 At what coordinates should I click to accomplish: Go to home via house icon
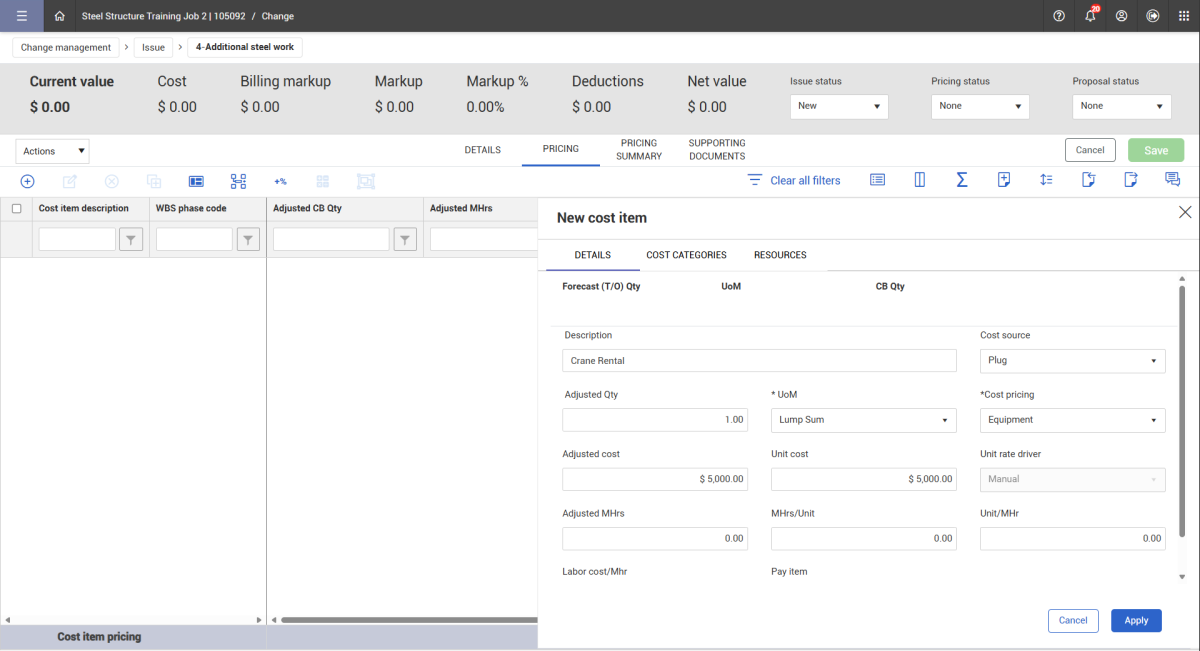pyautogui.click(x=60, y=16)
